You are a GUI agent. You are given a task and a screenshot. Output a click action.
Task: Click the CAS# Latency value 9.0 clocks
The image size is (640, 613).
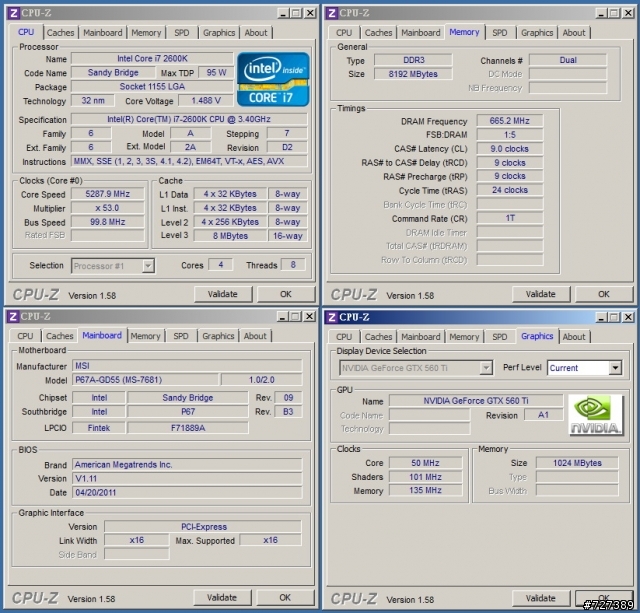coord(509,149)
